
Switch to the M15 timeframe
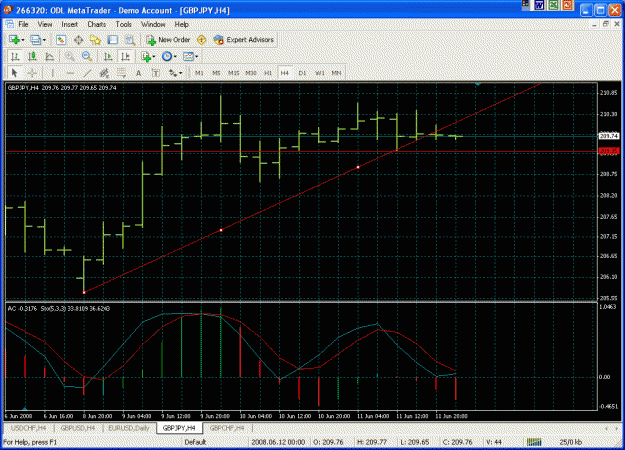234,73
